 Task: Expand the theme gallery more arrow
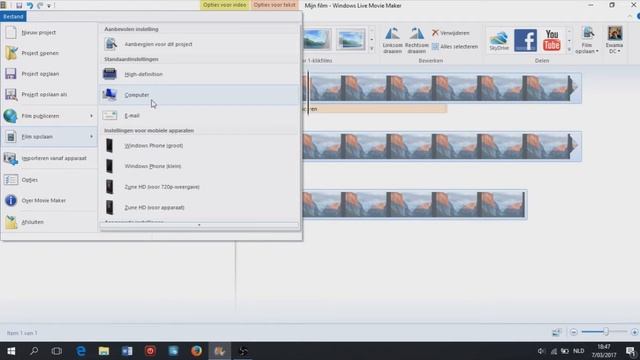pyautogui.click(x=371, y=49)
